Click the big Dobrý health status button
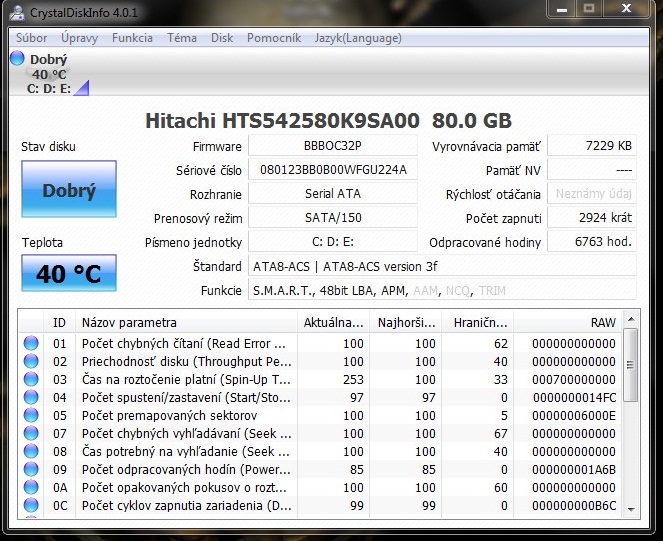The height and width of the screenshot is (541, 663). [68, 190]
